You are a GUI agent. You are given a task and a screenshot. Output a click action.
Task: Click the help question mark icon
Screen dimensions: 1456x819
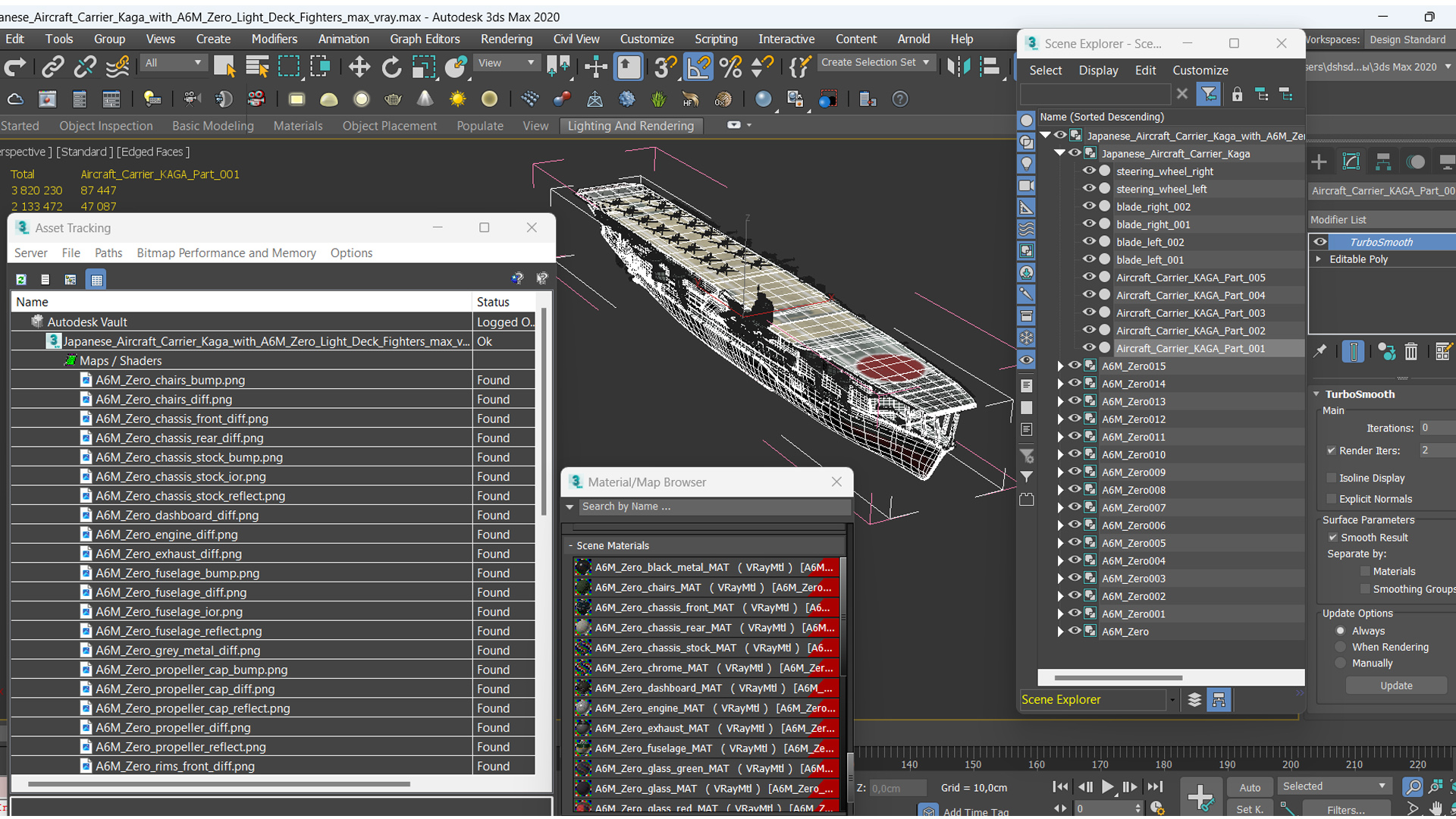coord(900,99)
